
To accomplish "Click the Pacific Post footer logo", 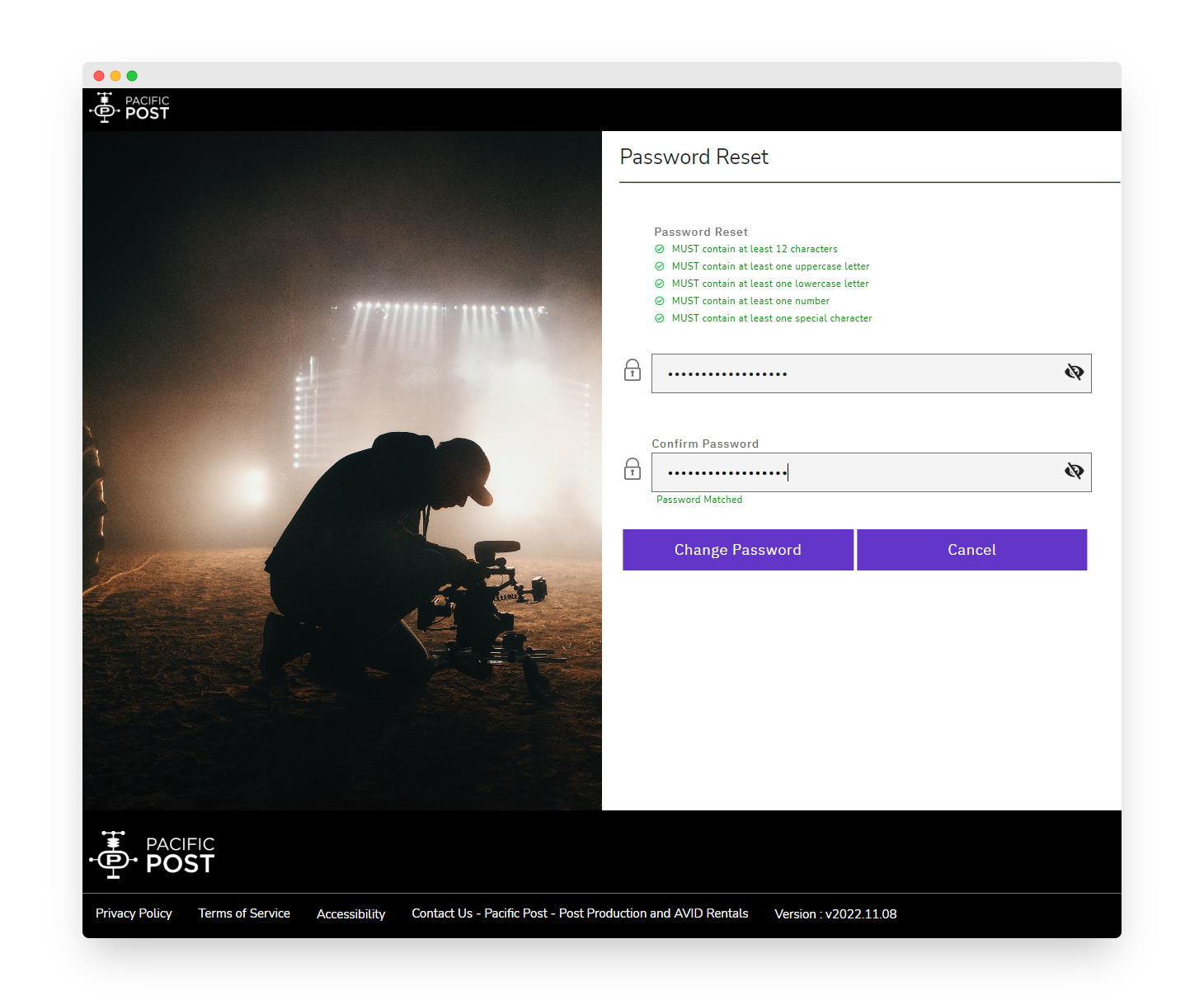I will pos(152,854).
